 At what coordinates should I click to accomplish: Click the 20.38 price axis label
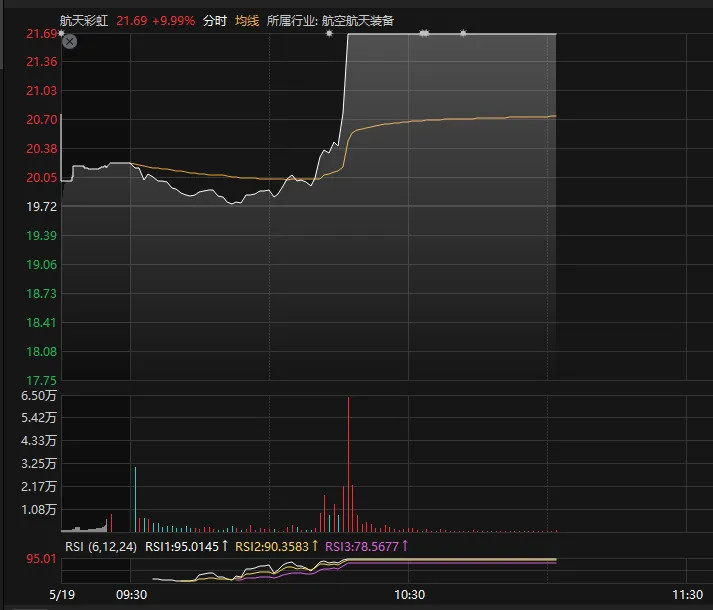(x=42, y=149)
